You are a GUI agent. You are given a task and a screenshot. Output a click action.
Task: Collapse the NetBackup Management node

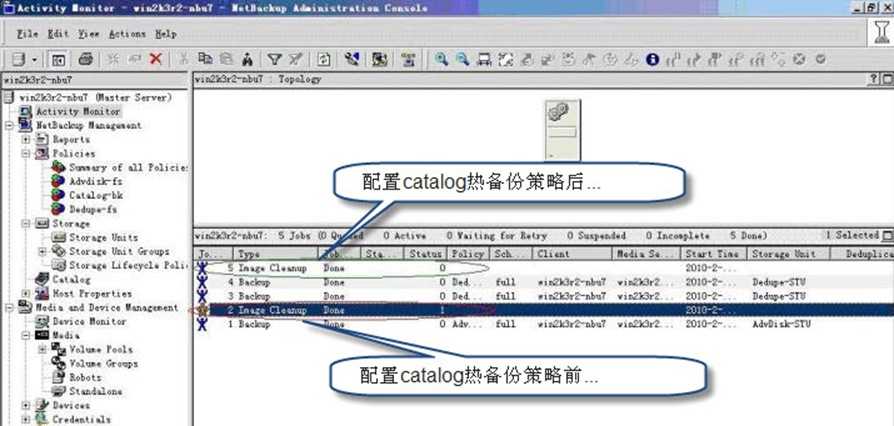(10, 125)
